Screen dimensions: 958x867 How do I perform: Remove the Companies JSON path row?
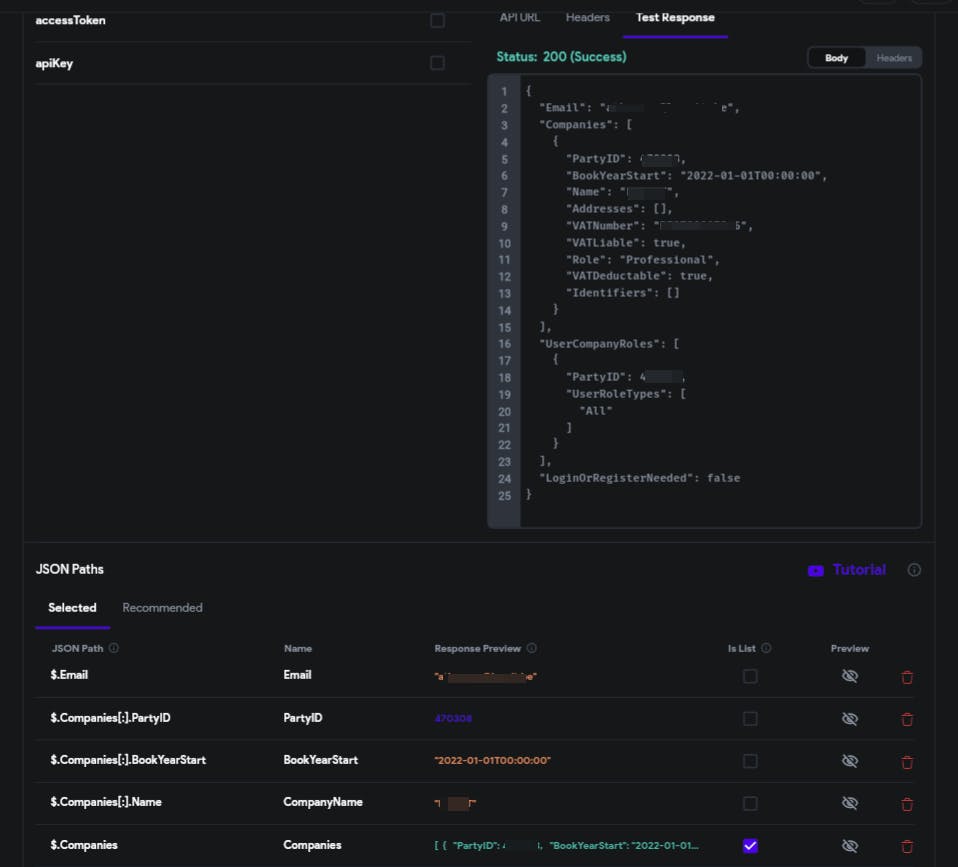point(907,846)
